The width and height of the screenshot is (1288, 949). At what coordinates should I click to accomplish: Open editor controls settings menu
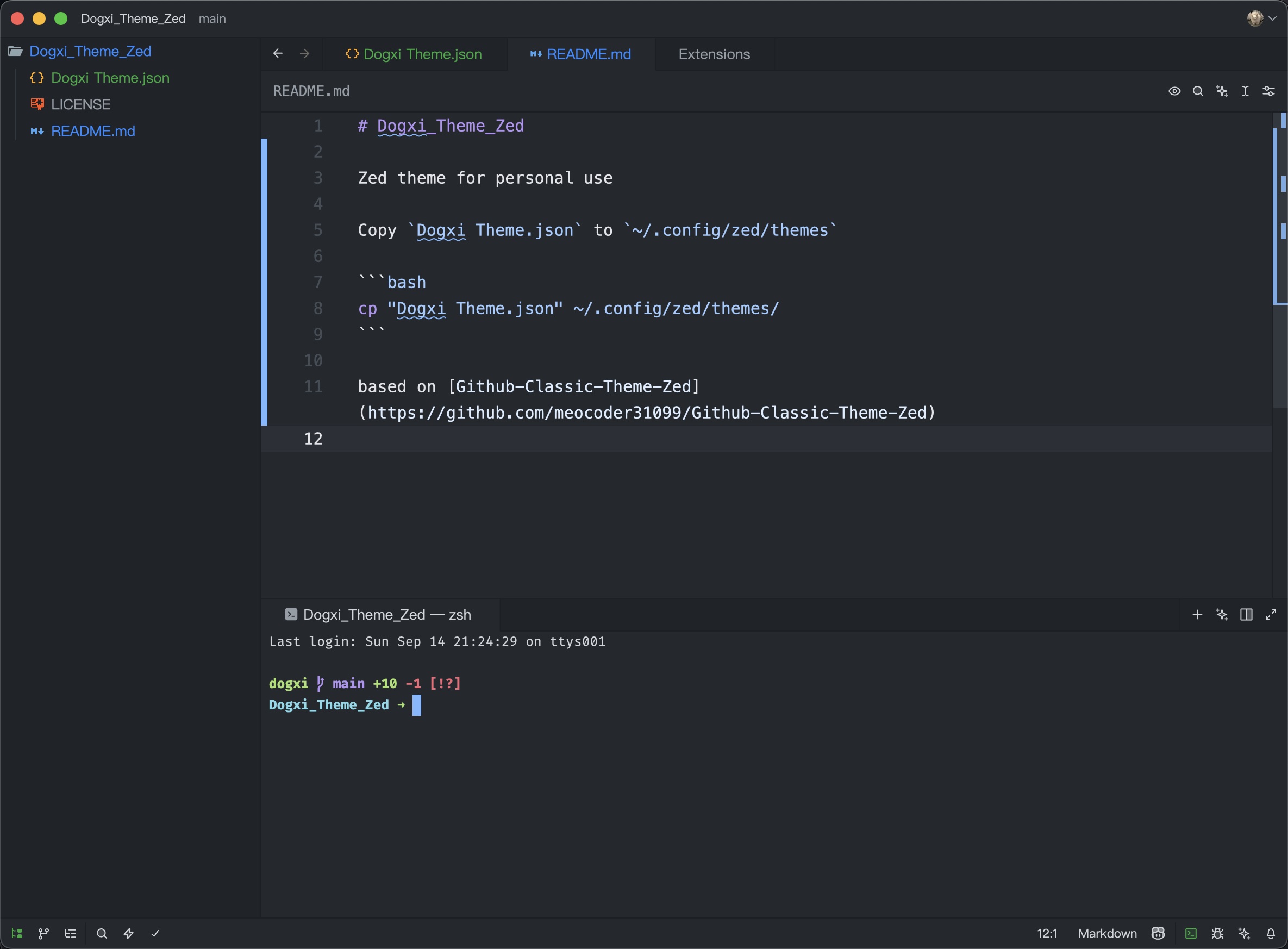point(1268,91)
